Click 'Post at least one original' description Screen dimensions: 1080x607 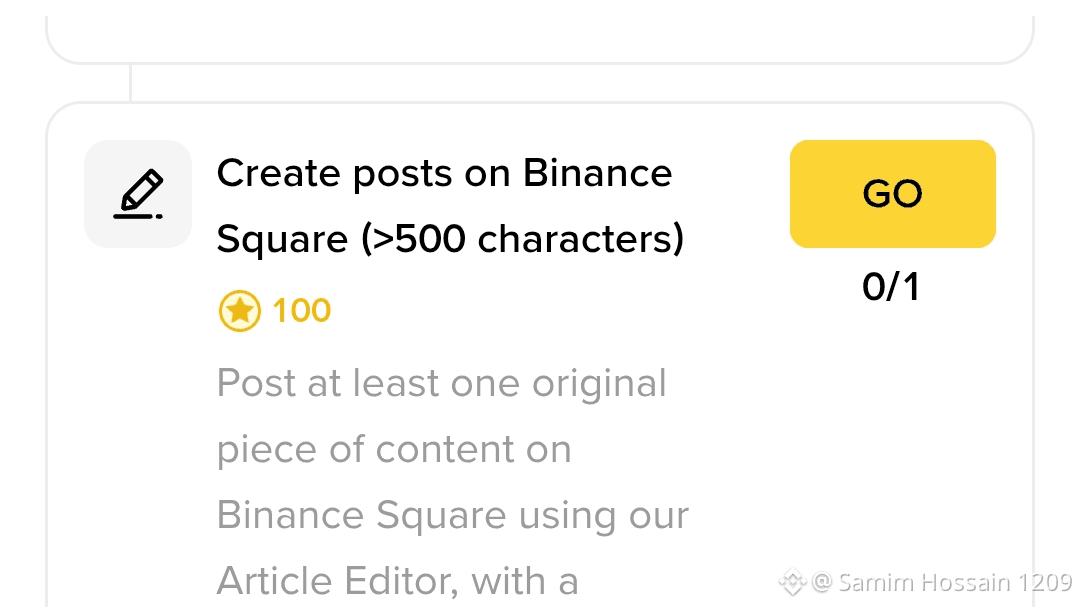441,383
